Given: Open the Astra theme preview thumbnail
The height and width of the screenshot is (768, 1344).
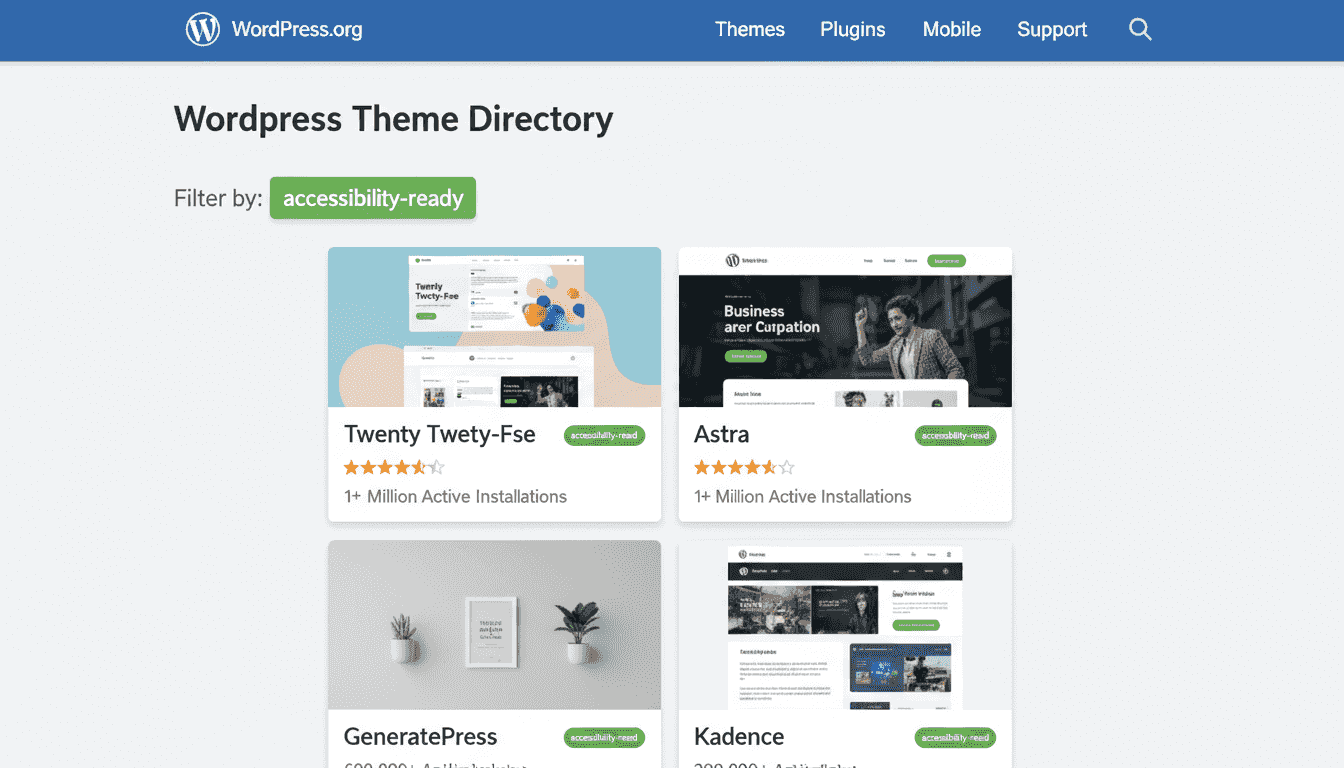Looking at the screenshot, I should (x=845, y=327).
